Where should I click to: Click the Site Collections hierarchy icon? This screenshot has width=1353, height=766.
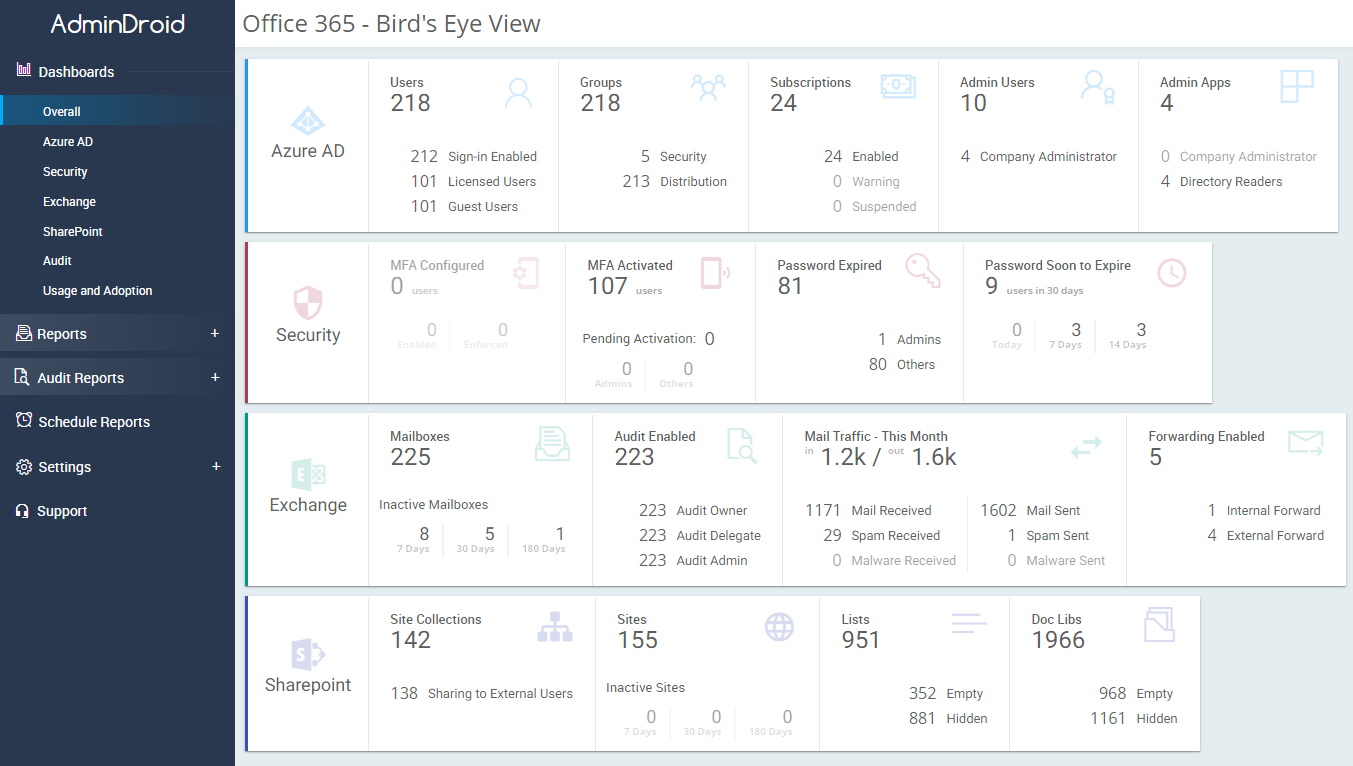555,627
